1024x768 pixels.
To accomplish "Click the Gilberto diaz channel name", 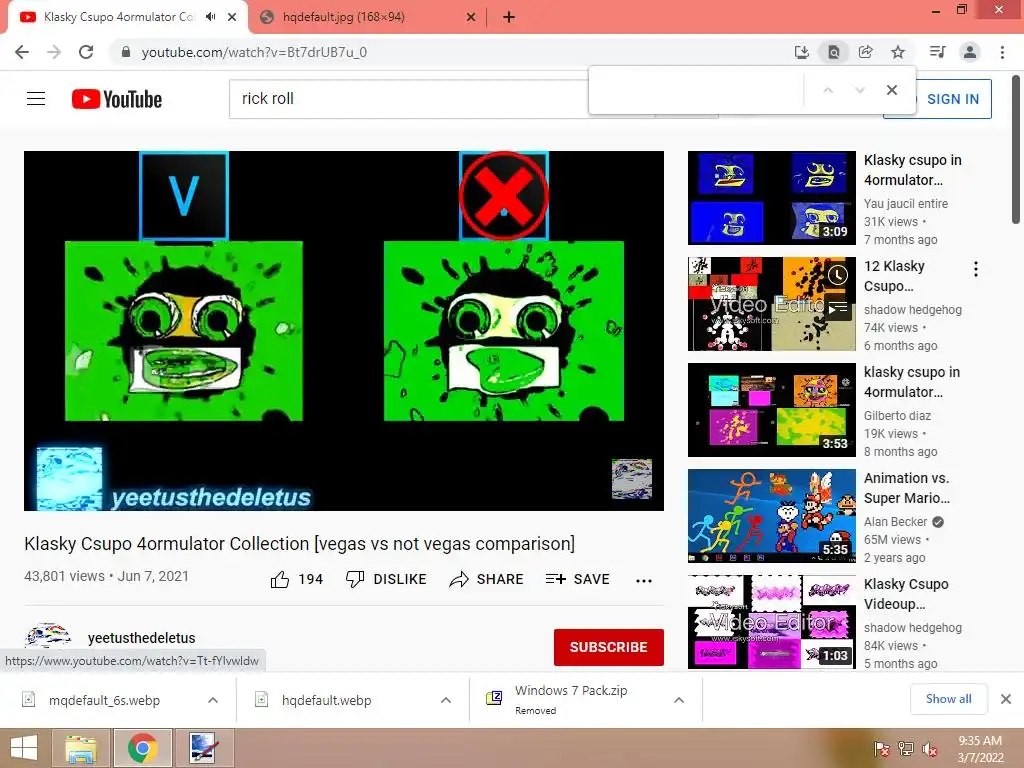I will coord(897,415).
